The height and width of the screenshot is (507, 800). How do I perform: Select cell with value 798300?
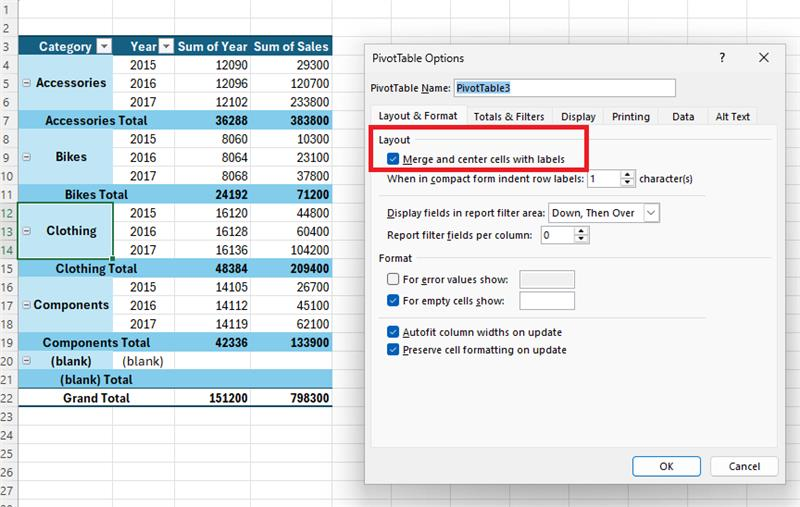point(291,398)
